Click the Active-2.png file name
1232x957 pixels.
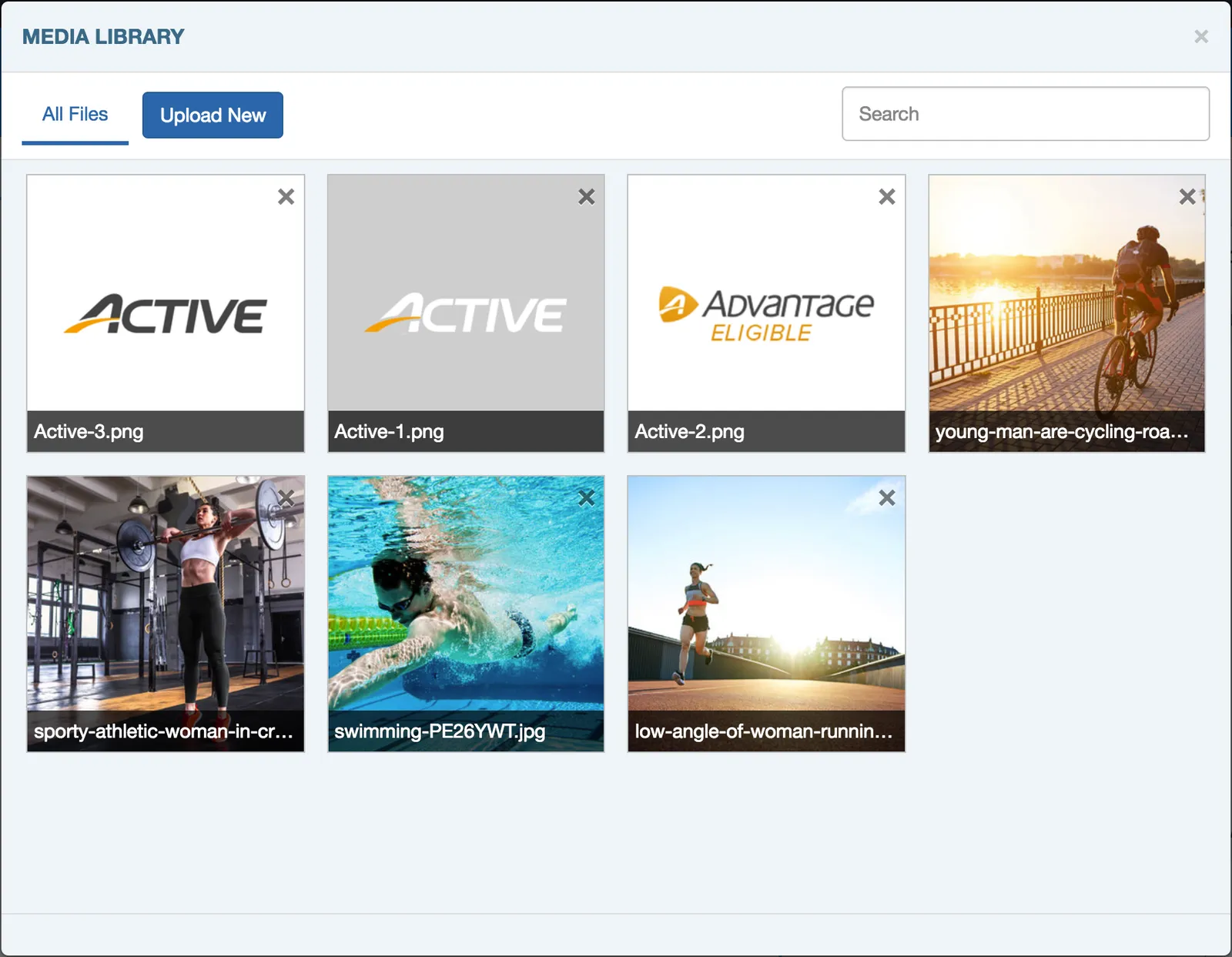[689, 432]
